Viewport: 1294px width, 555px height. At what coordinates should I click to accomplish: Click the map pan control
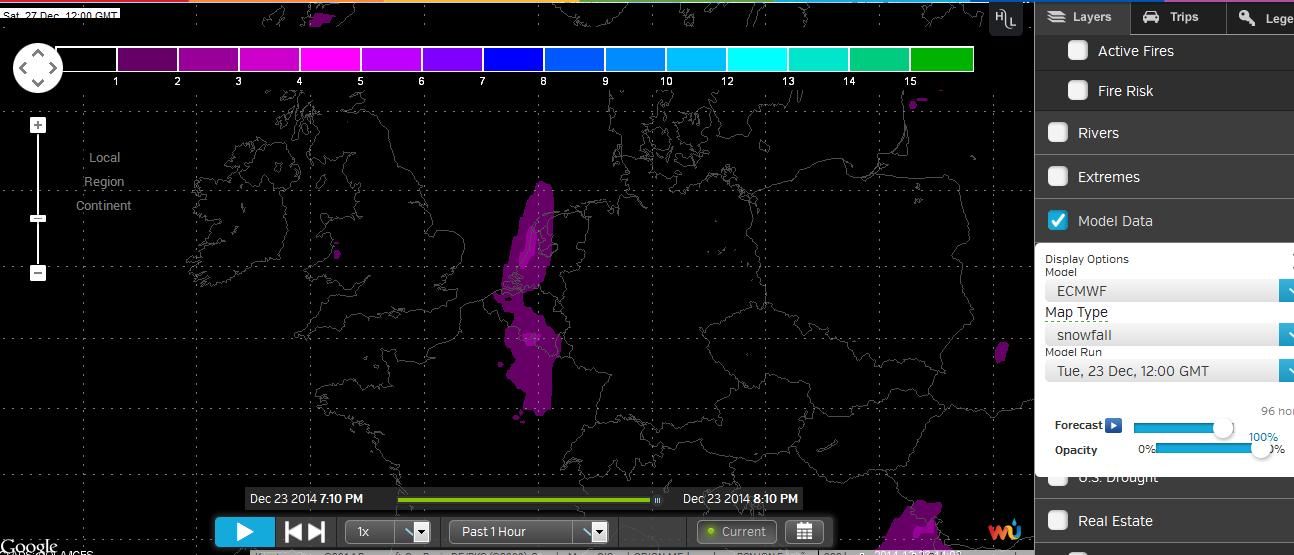pyautogui.click(x=38, y=68)
